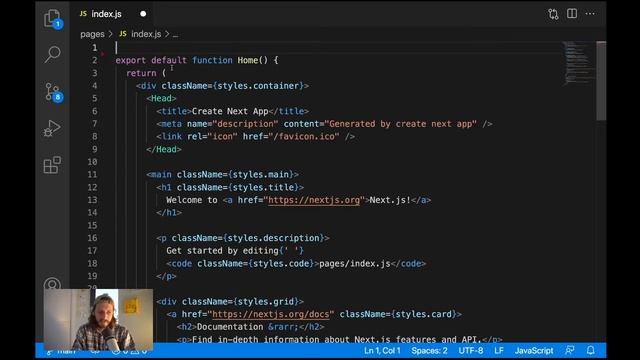The image size is (640, 360).
Task: Click the closing </p> tag on line 19
Action: click(166, 276)
